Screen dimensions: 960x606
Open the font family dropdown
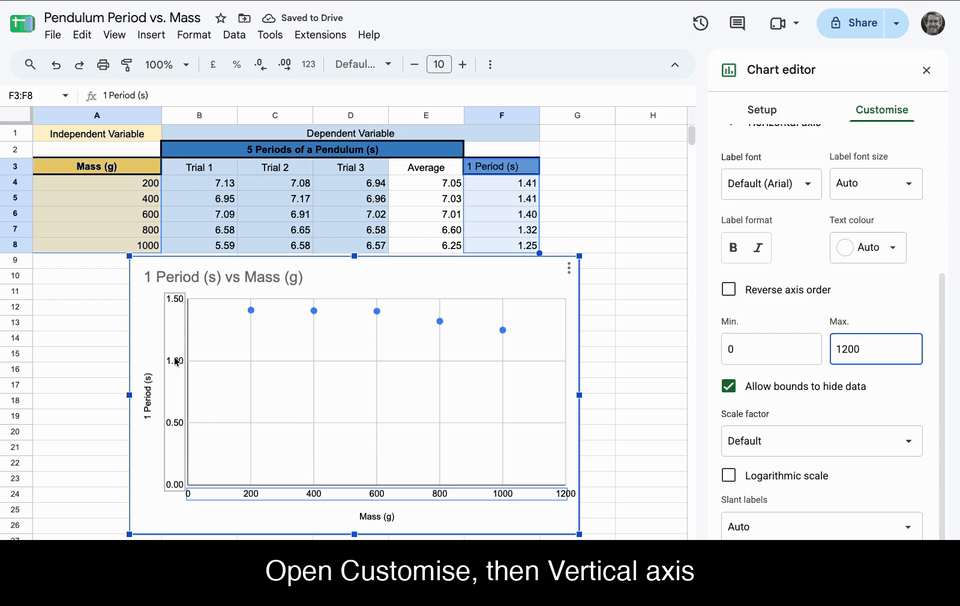pyautogui.click(x=363, y=64)
